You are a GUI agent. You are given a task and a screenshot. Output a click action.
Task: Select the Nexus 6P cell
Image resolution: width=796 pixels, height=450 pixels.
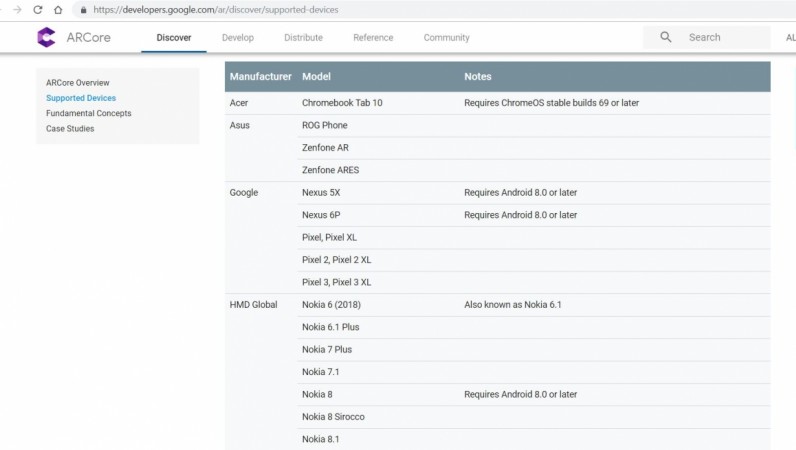coord(321,215)
